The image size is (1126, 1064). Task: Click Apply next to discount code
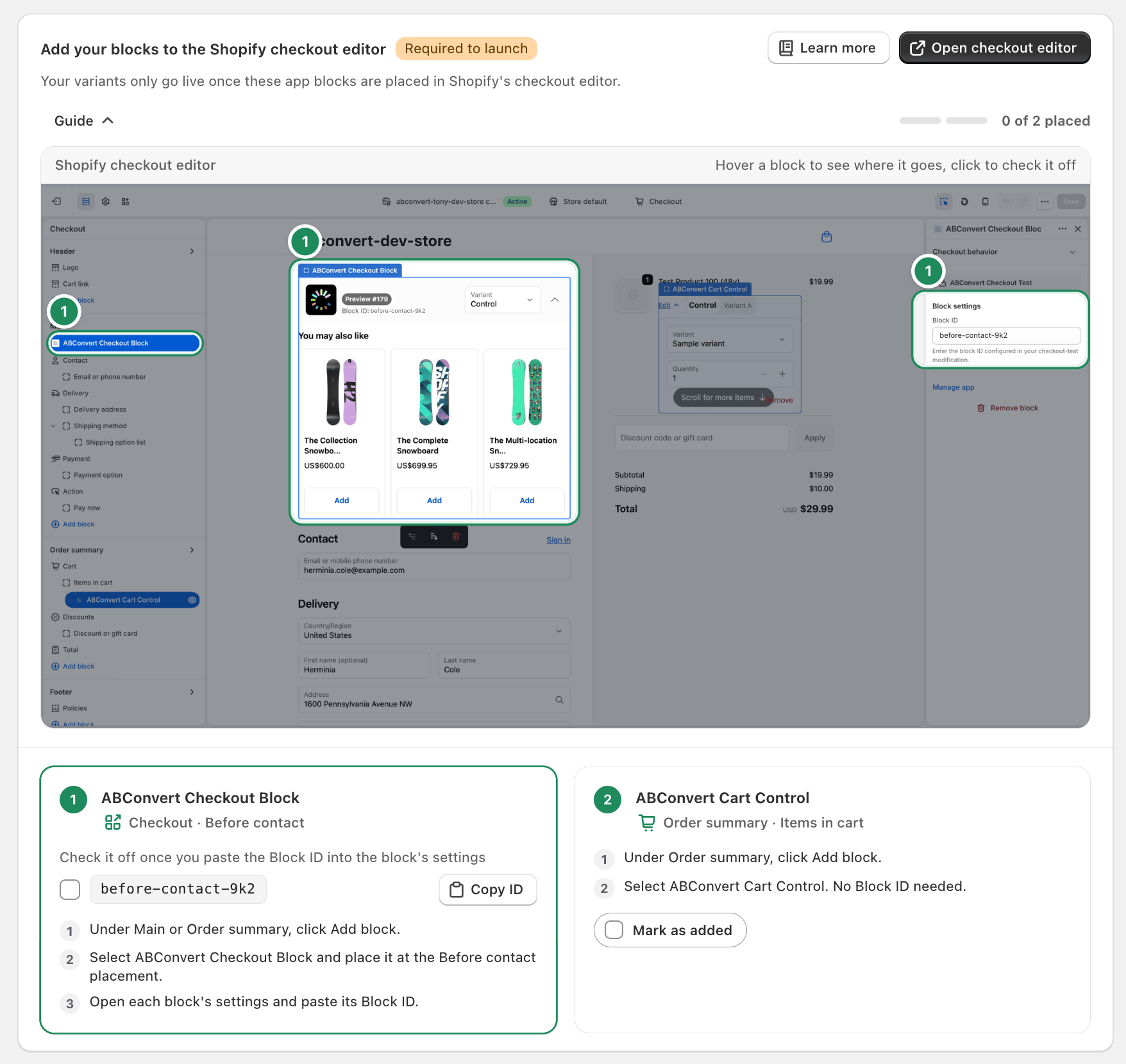(814, 438)
